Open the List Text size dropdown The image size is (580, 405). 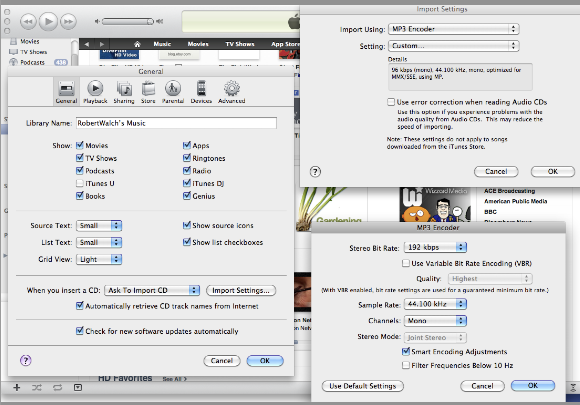[99, 242]
